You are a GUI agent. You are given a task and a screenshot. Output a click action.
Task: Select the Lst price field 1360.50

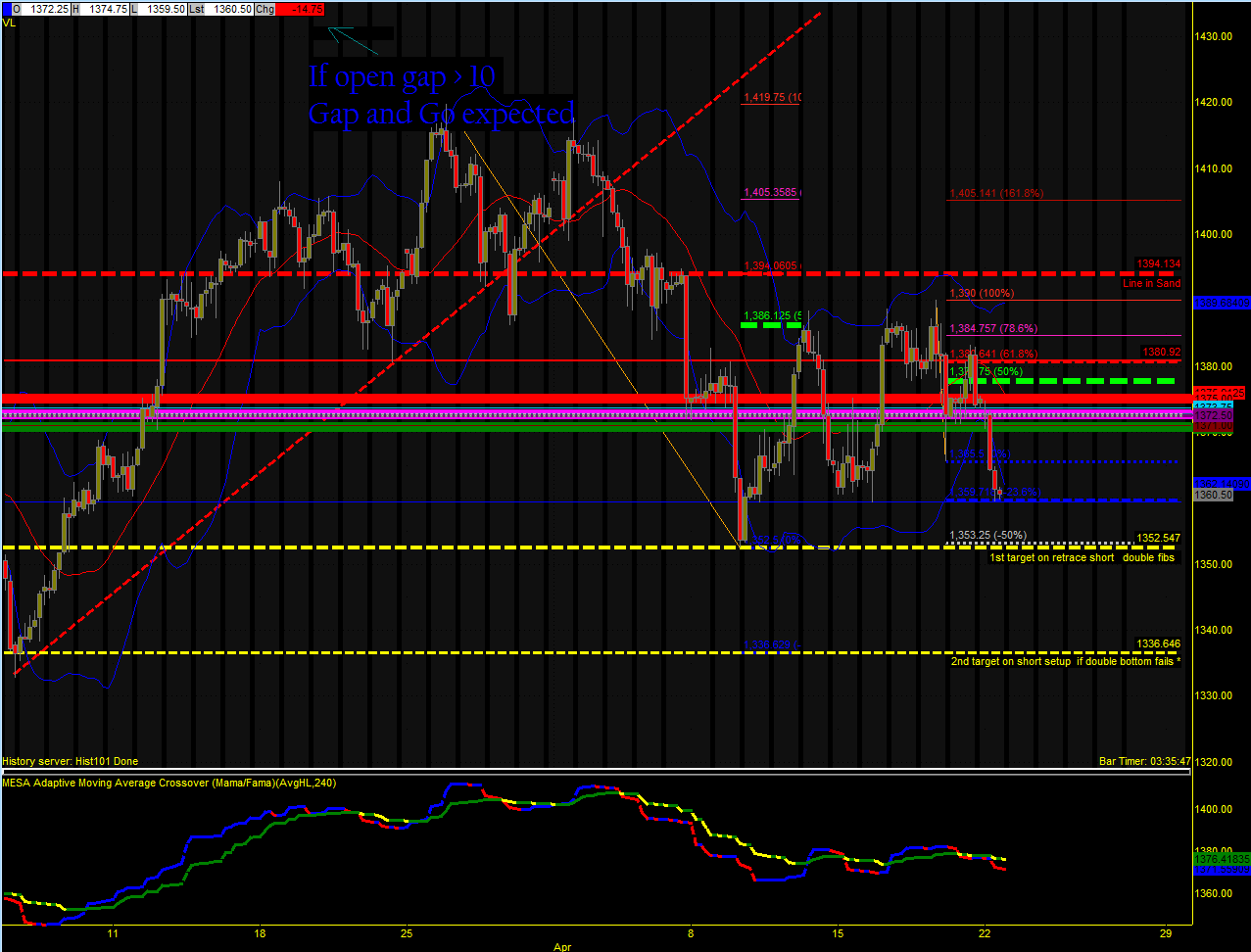pos(231,8)
